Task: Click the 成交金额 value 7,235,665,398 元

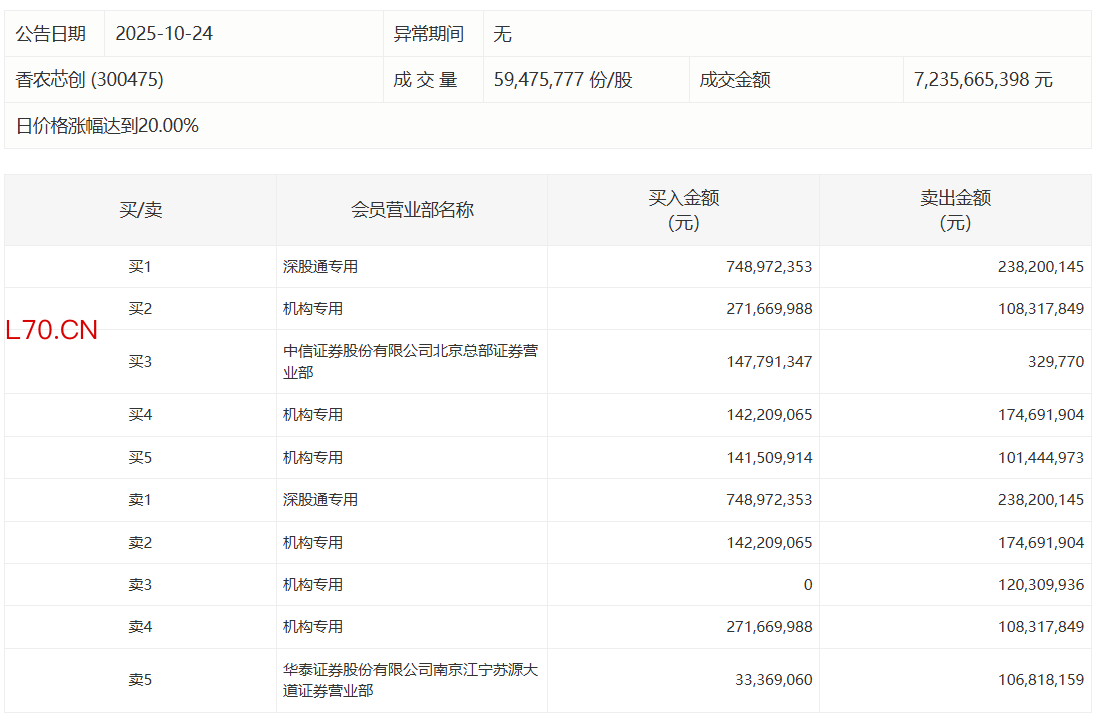Action: point(983,80)
